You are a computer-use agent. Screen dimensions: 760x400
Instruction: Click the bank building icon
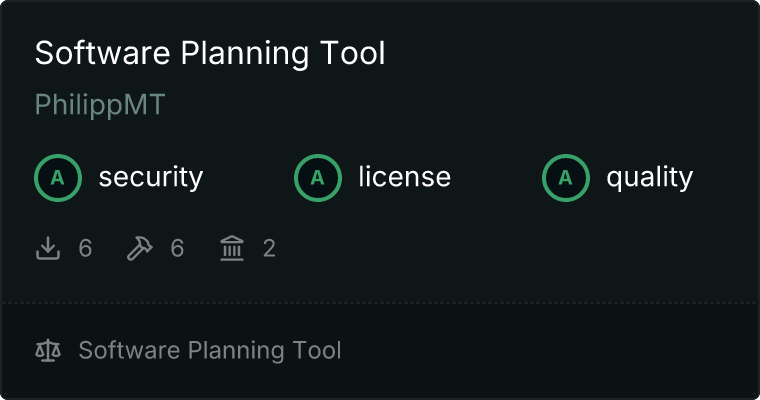pyautogui.click(x=232, y=248)
